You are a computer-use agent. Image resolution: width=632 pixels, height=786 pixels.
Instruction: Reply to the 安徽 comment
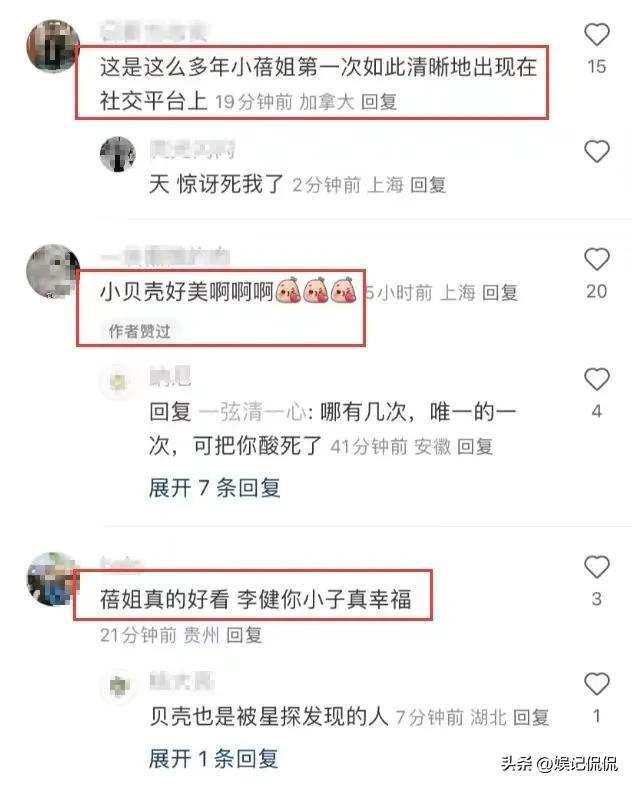tap(475, 446)
